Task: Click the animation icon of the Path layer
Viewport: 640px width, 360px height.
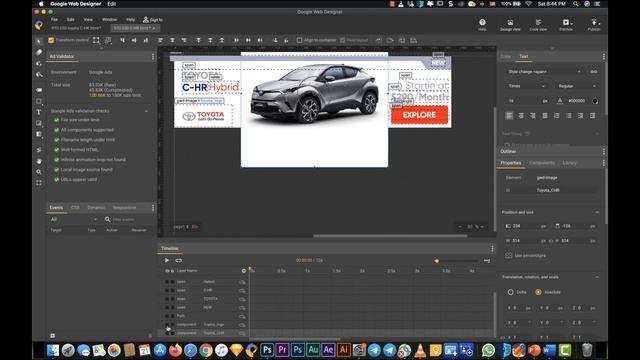Action: [242, 316]
